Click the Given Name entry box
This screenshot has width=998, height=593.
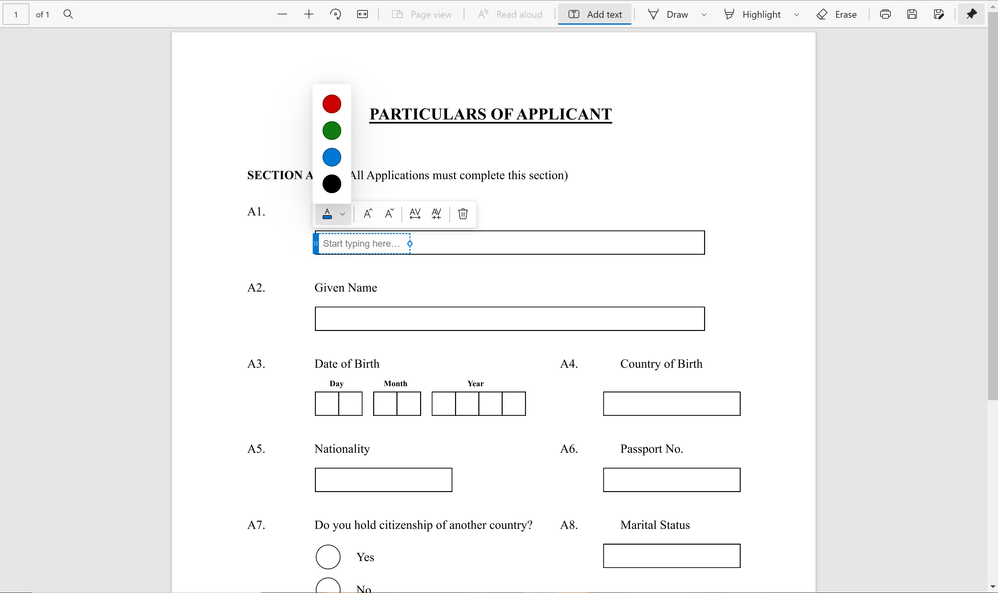510,319
